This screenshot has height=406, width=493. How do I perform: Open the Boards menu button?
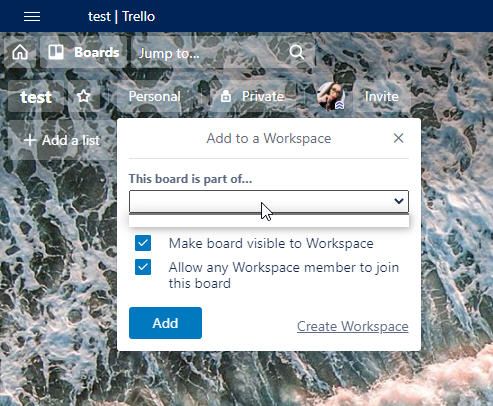coord(83,52)
